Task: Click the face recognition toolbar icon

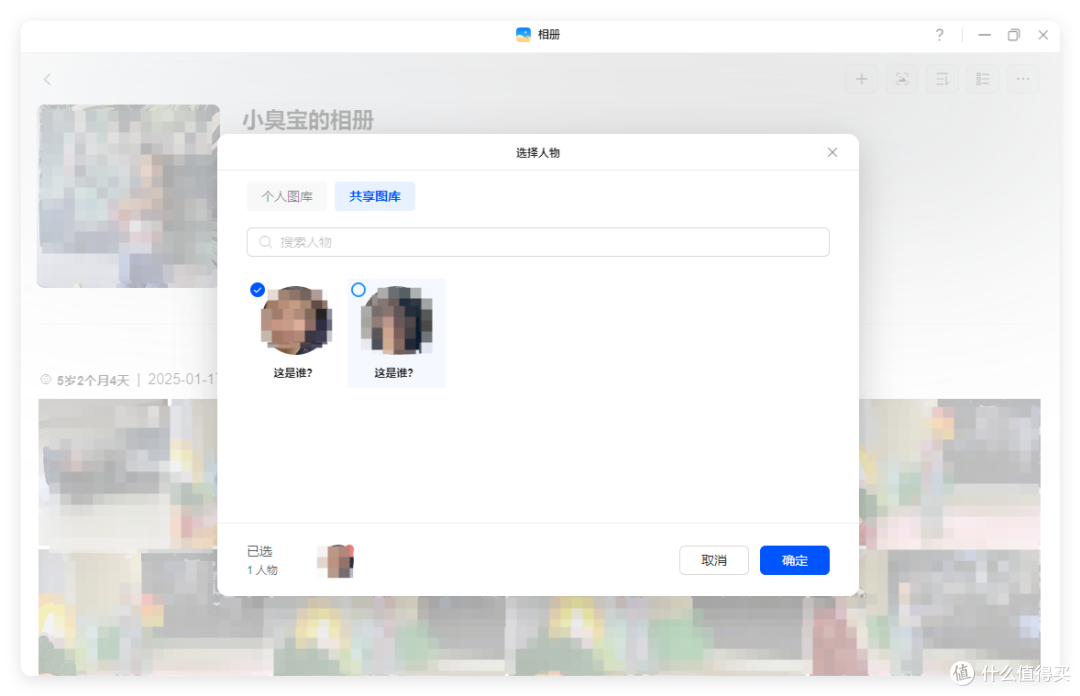Action: coord(902,79)
